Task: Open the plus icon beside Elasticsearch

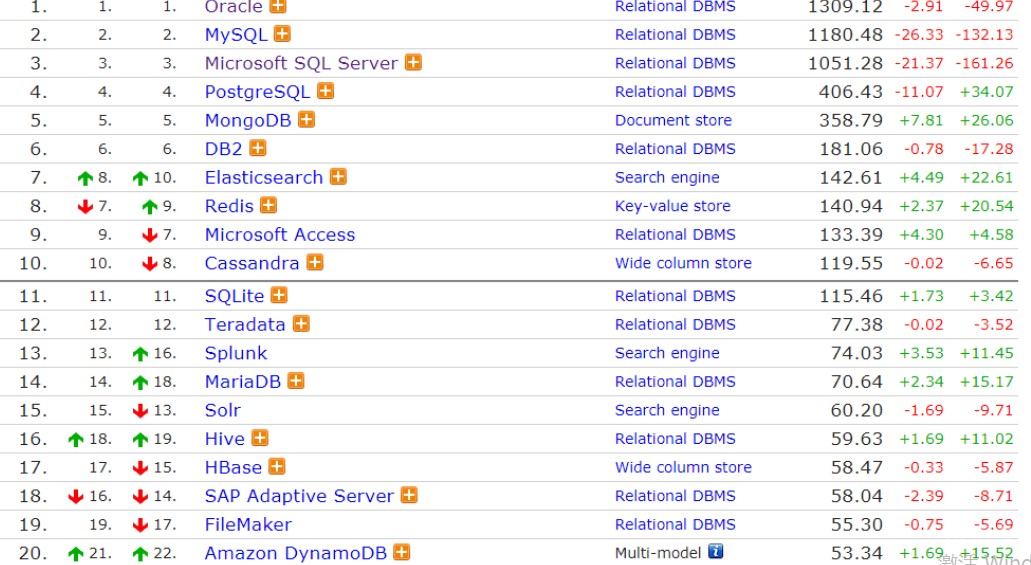Action: pyautogui.click(x=338, y=177)
